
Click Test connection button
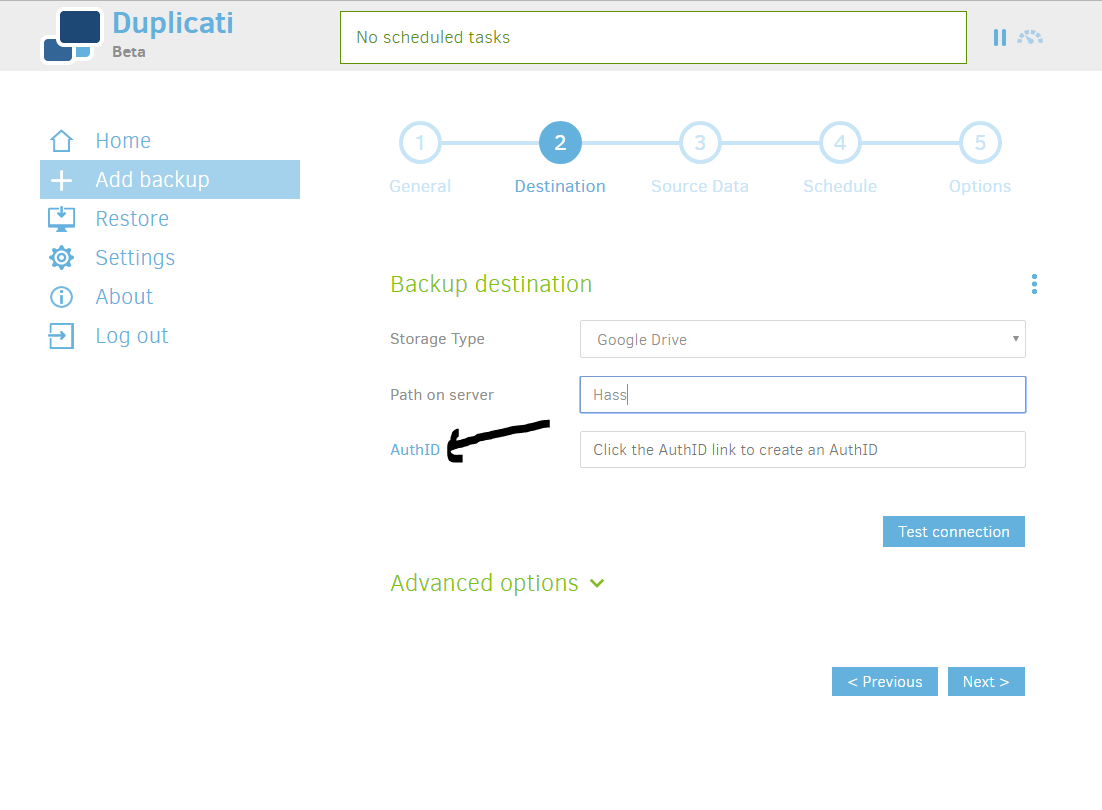click(954, 532)
